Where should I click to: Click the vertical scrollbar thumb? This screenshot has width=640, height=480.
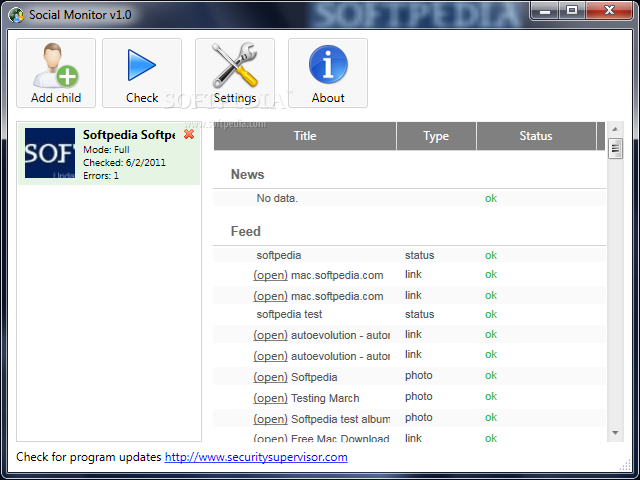[x=615, y=149]
